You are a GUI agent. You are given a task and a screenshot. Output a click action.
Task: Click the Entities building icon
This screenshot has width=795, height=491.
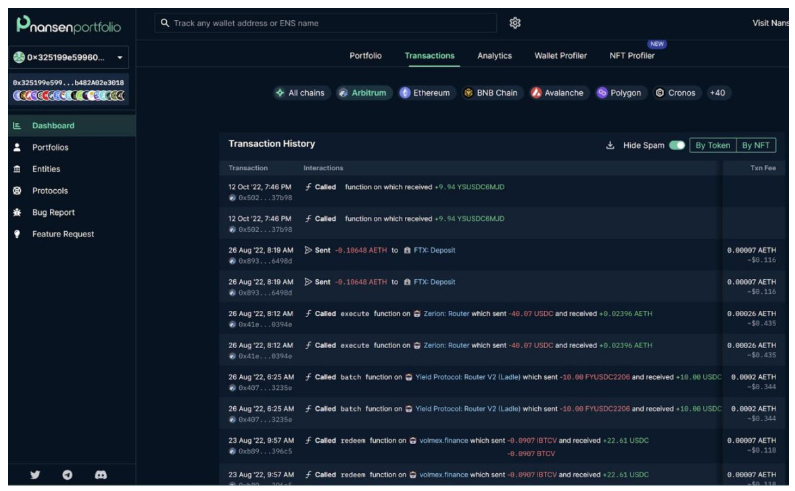pyautogui.click(x=17, y=169)
